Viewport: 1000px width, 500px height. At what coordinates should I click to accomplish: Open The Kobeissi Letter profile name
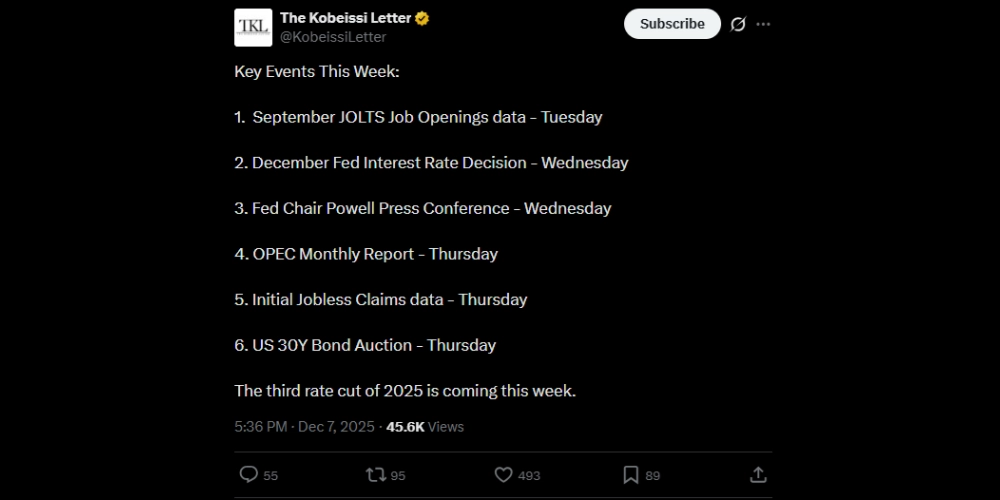pos(346,18)
